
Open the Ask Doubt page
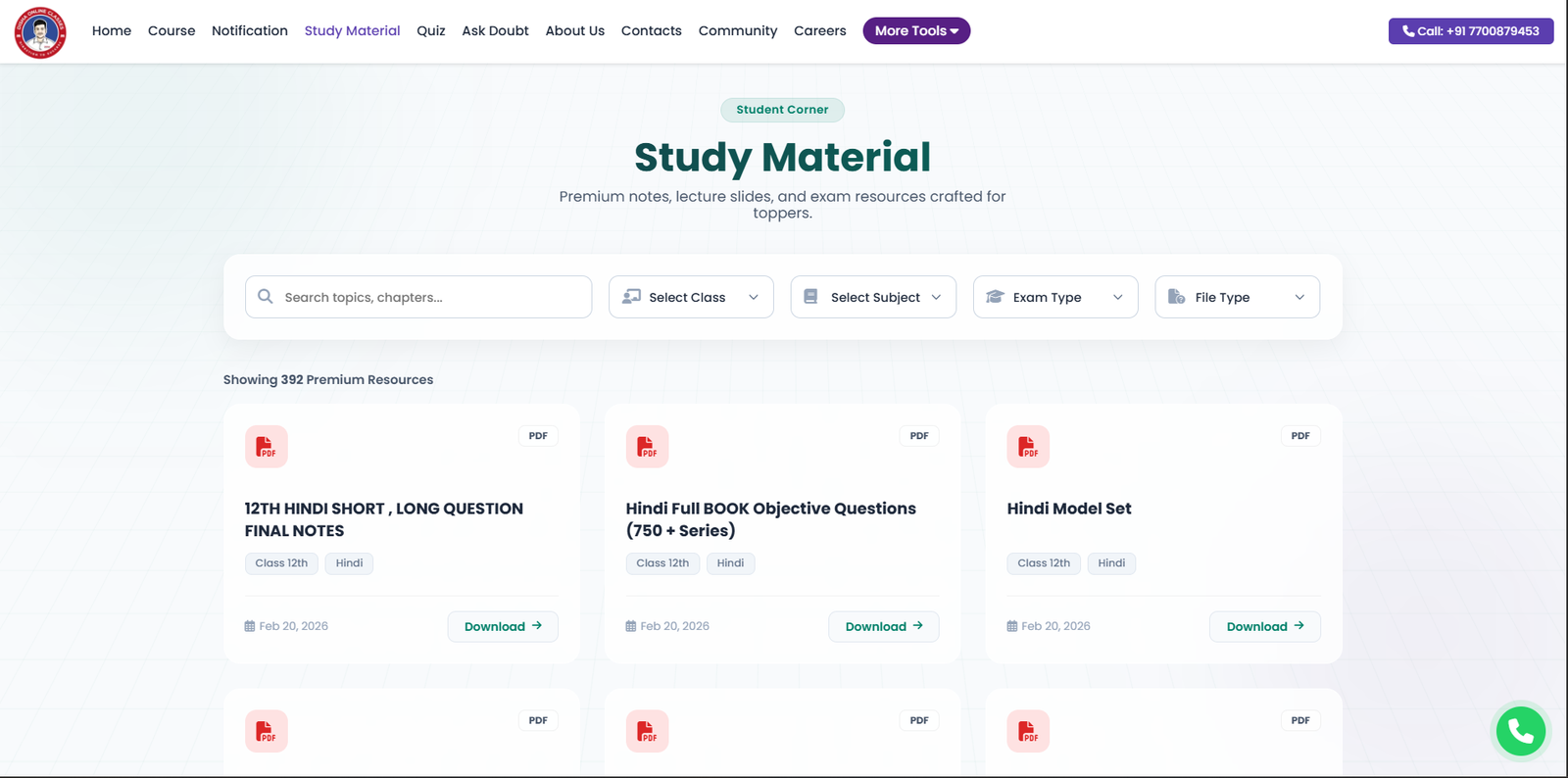(x=495, y=30)
